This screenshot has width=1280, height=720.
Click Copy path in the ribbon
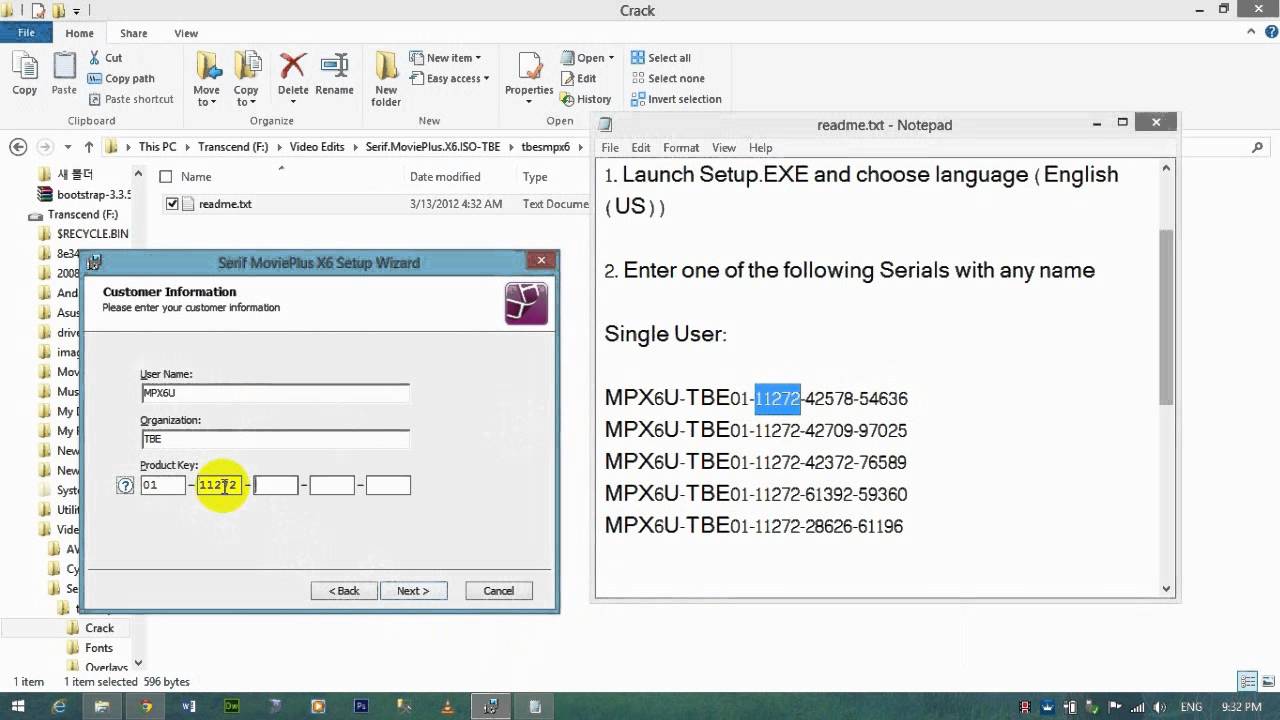coord(121,79)
